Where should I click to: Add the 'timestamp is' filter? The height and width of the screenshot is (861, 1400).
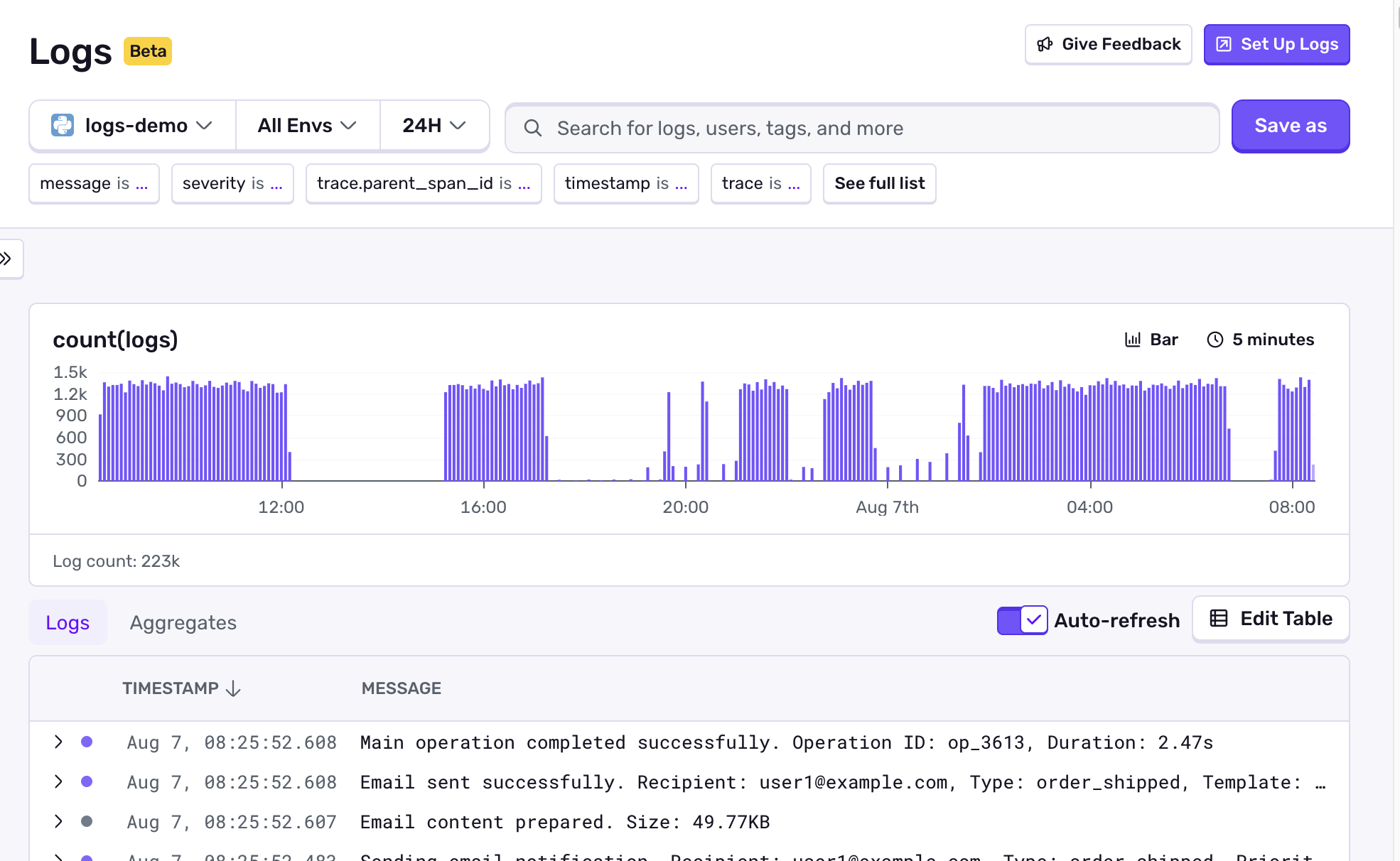click(x=626, y=183)
